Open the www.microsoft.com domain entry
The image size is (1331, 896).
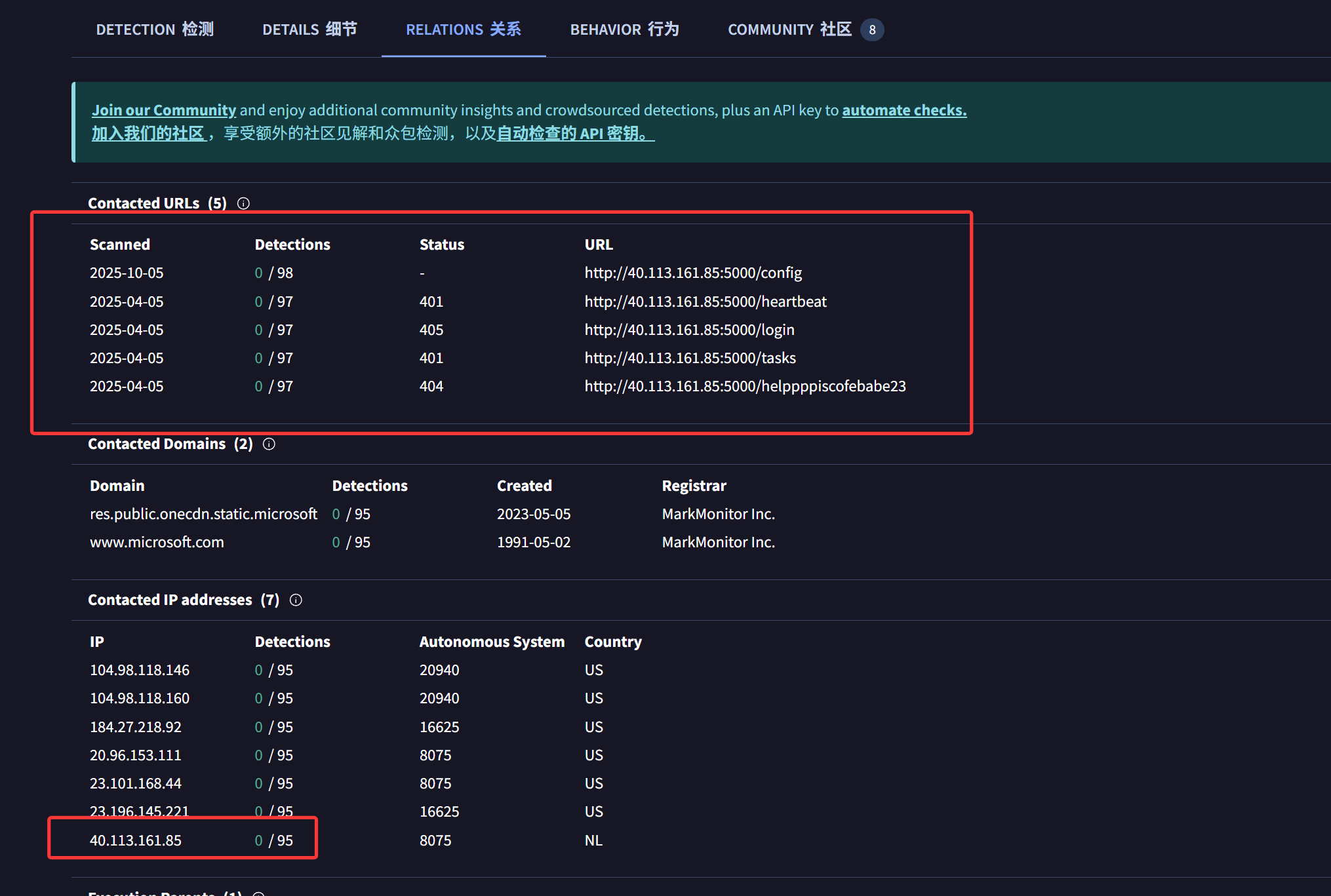157,542
